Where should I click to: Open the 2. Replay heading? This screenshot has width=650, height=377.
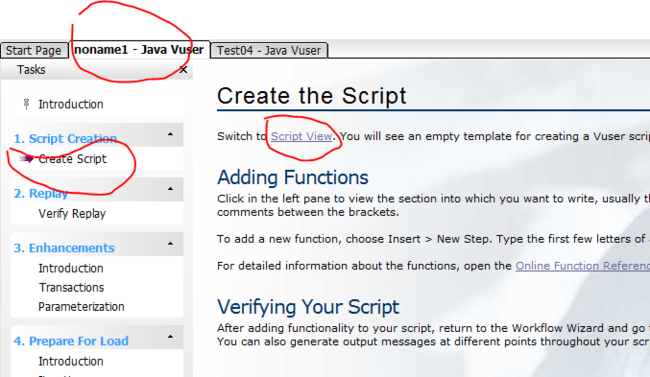(x=41, y=193)
